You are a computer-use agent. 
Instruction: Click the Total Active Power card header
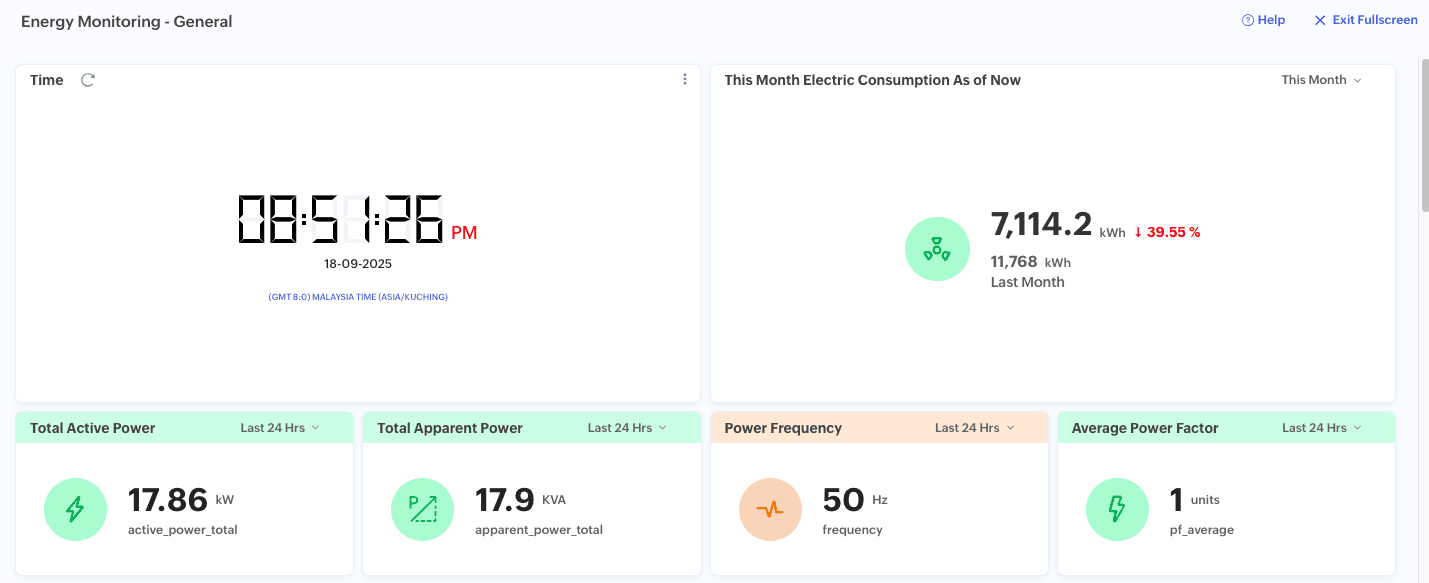[x=93, y=428]
